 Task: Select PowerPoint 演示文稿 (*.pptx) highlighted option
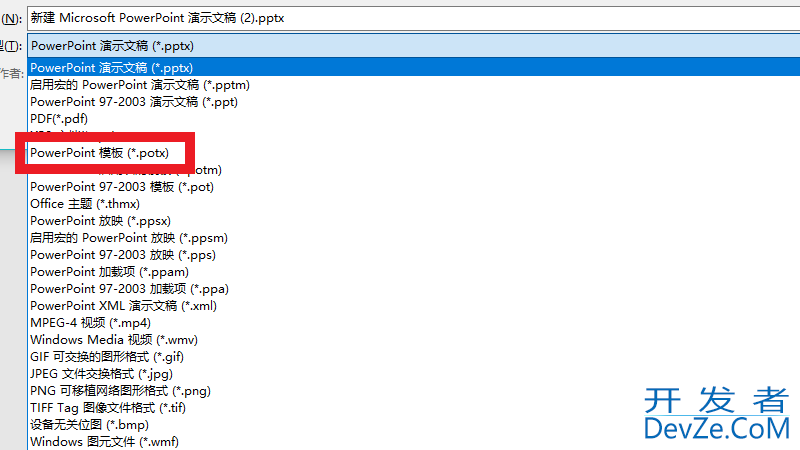point(413,68)
